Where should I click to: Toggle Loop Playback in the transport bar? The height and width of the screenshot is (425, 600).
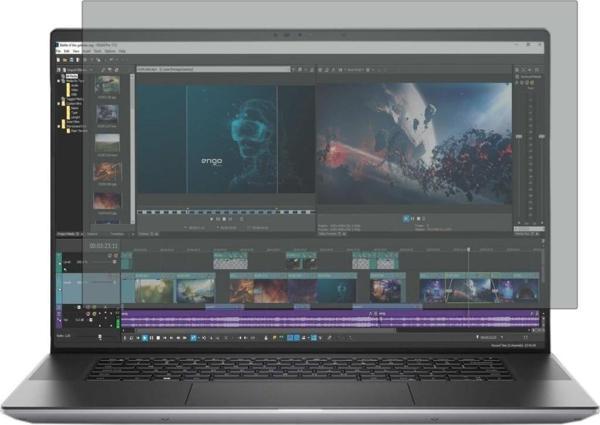point(131,338)
